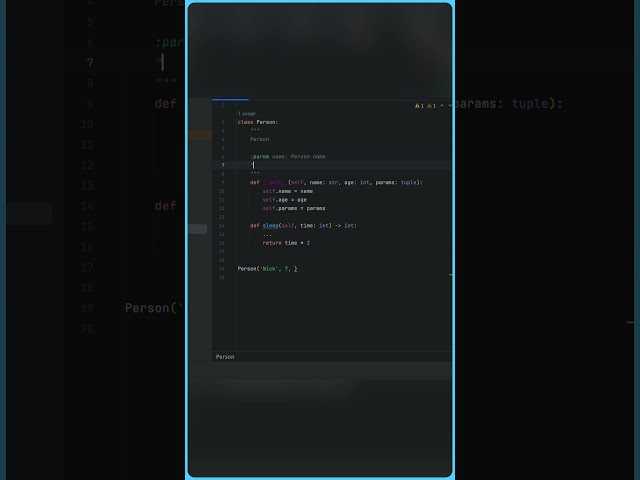The width and height of the screenshot is (640, 480).
Task: Click line number 14 in gutter
Action: [x=222, y=226]
